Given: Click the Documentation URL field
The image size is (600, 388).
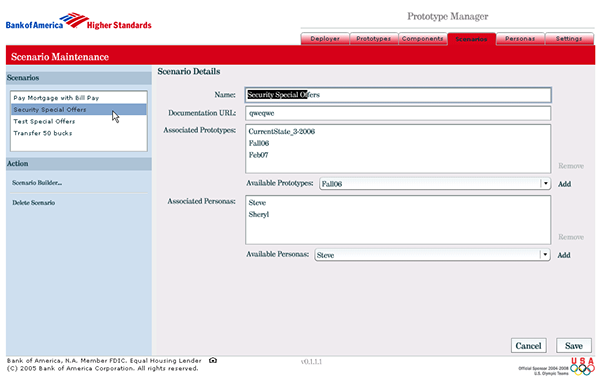Looking at the screenshot, I should coord(398,113).
